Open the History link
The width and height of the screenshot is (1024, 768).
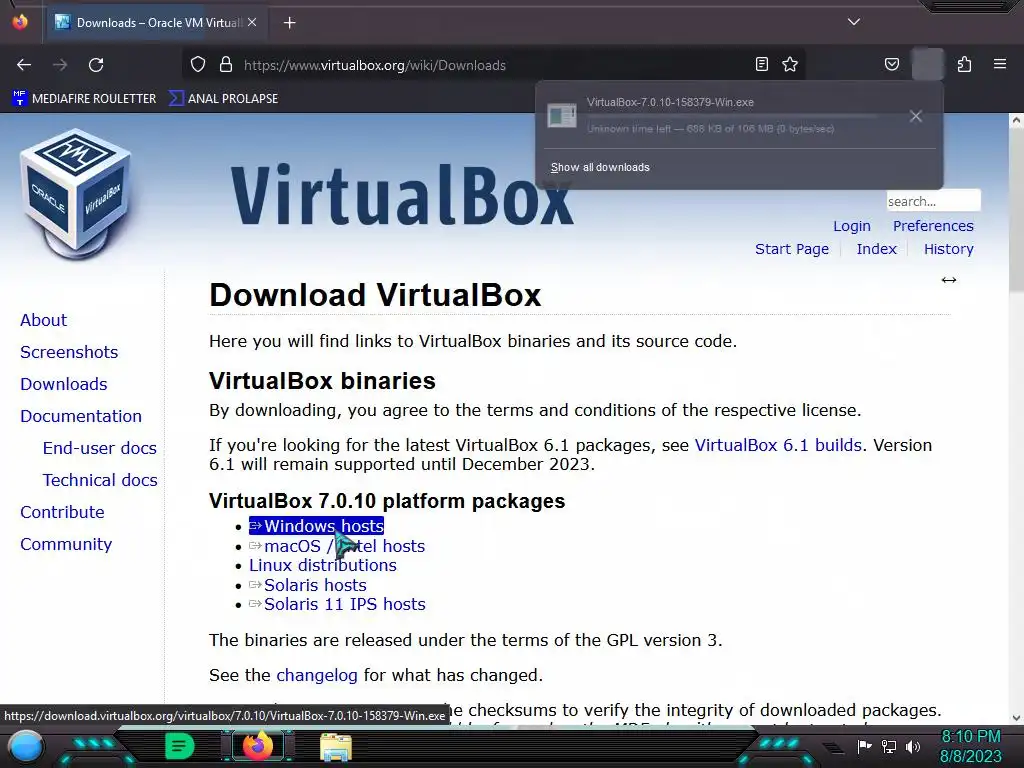tap(948, 249)
